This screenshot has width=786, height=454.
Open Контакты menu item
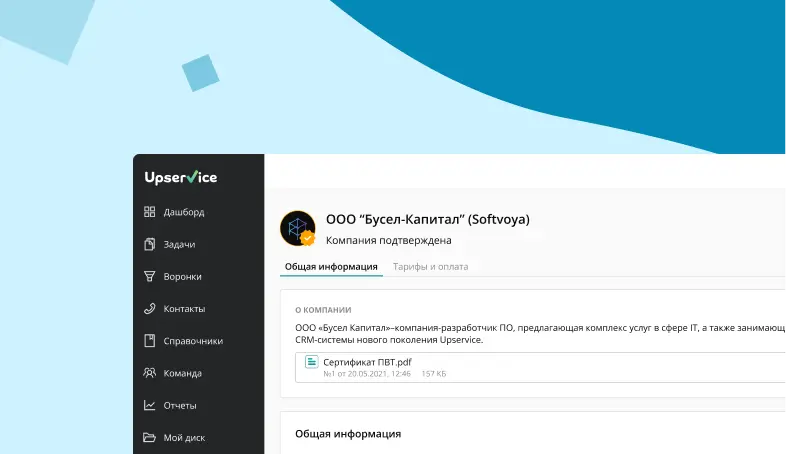(184, 309)
